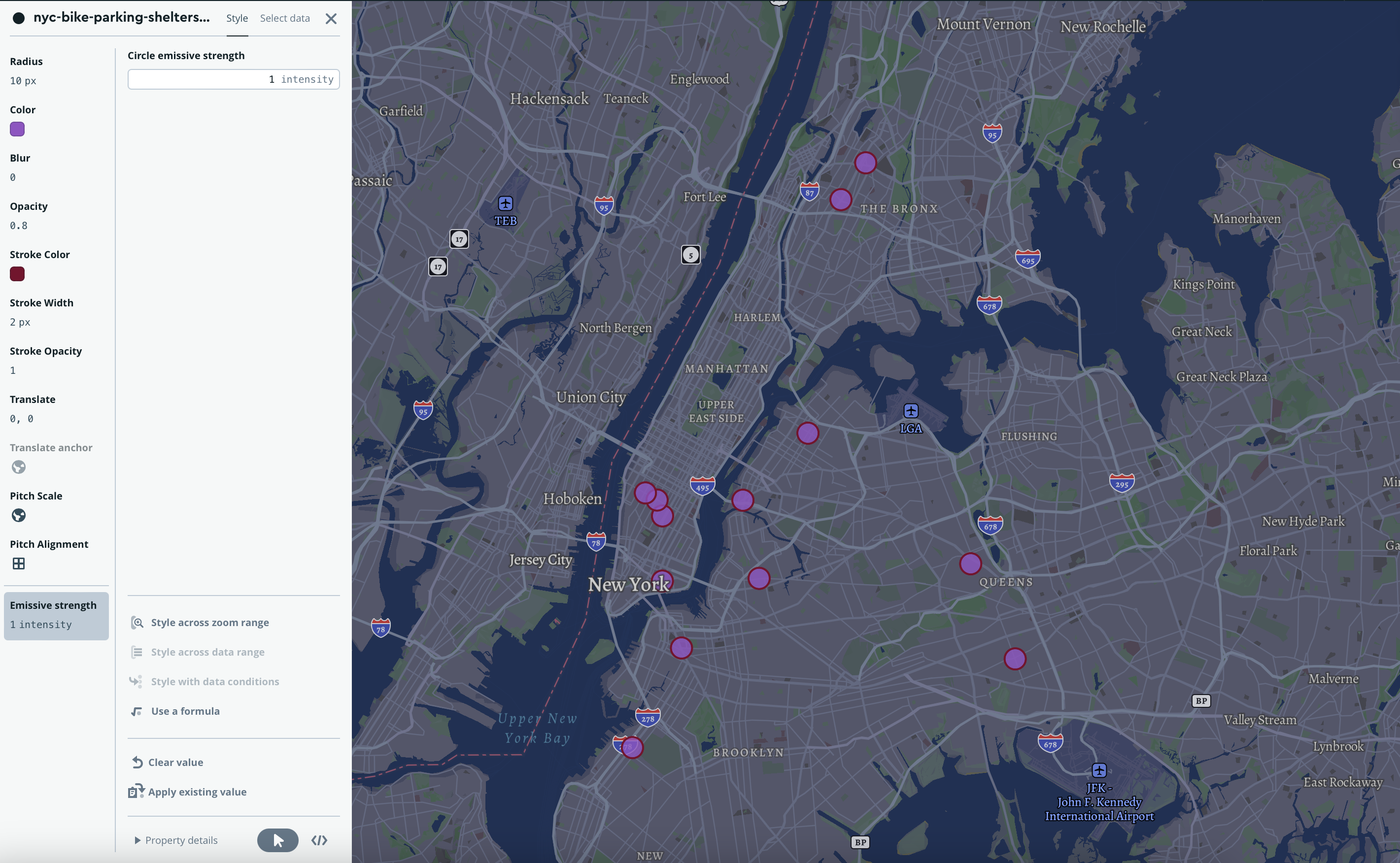The image size is (1400, 863).
Task: Click the Clear value button
Action: click(167, 762)
